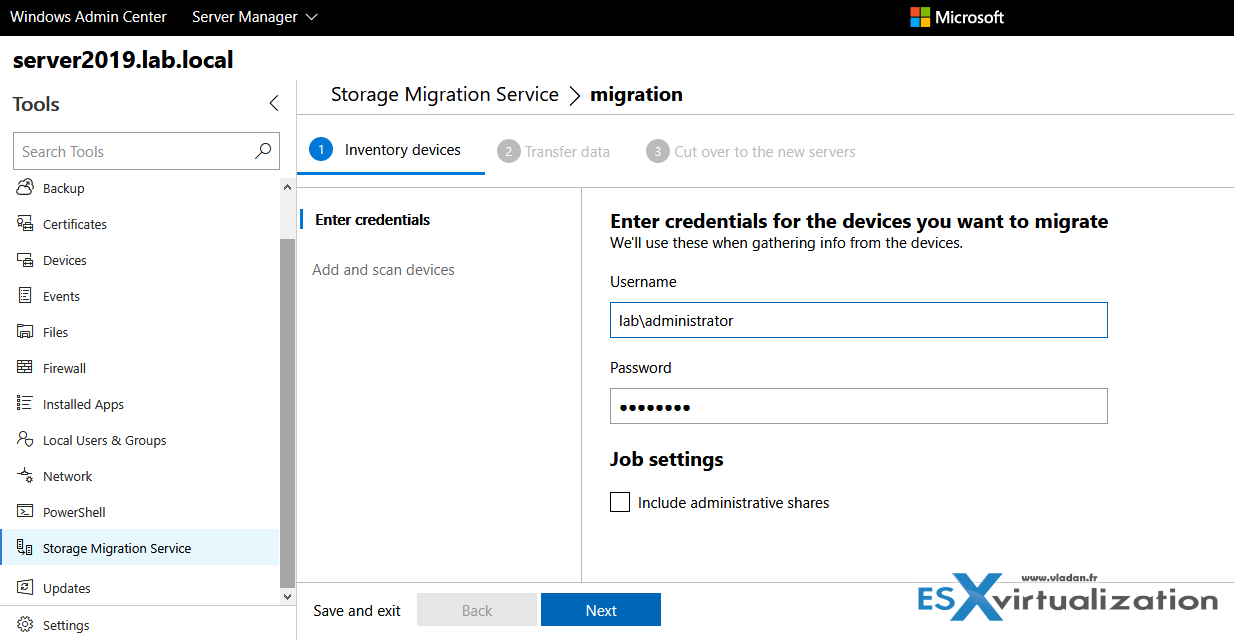Click the tools list scroll-up arrow
This screenshot has width=1234, height=640.
click(289, 185)
